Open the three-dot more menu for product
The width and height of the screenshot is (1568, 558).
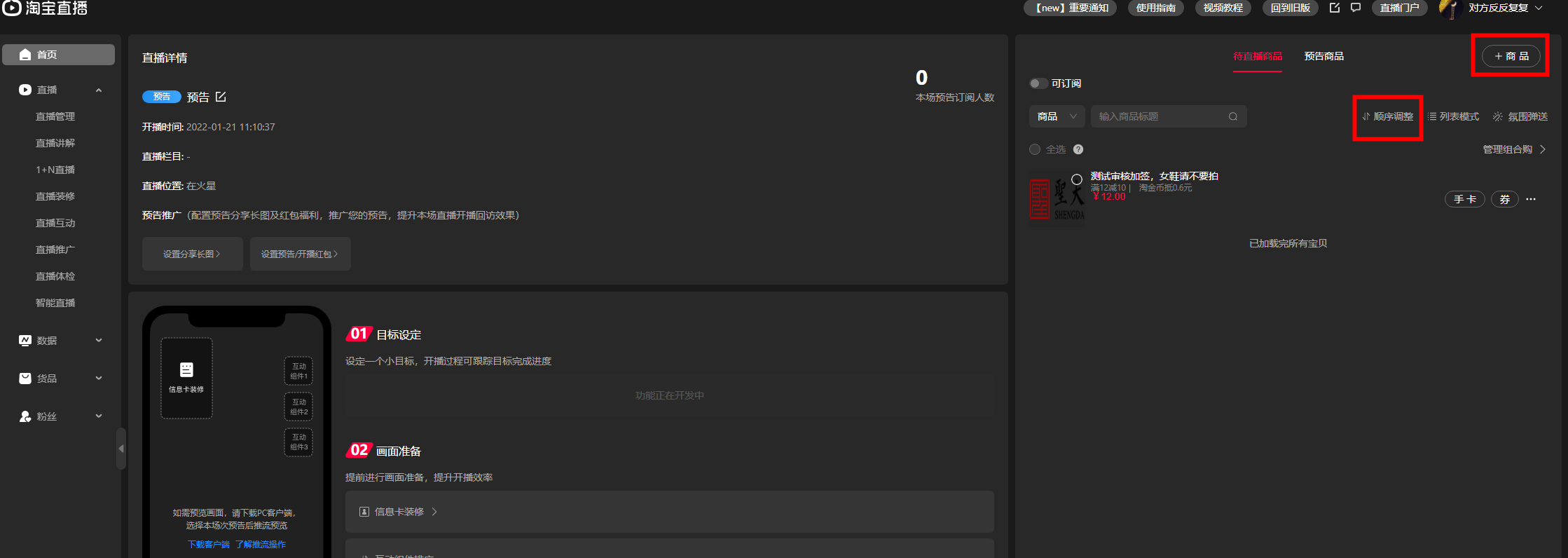(1531, 199)
